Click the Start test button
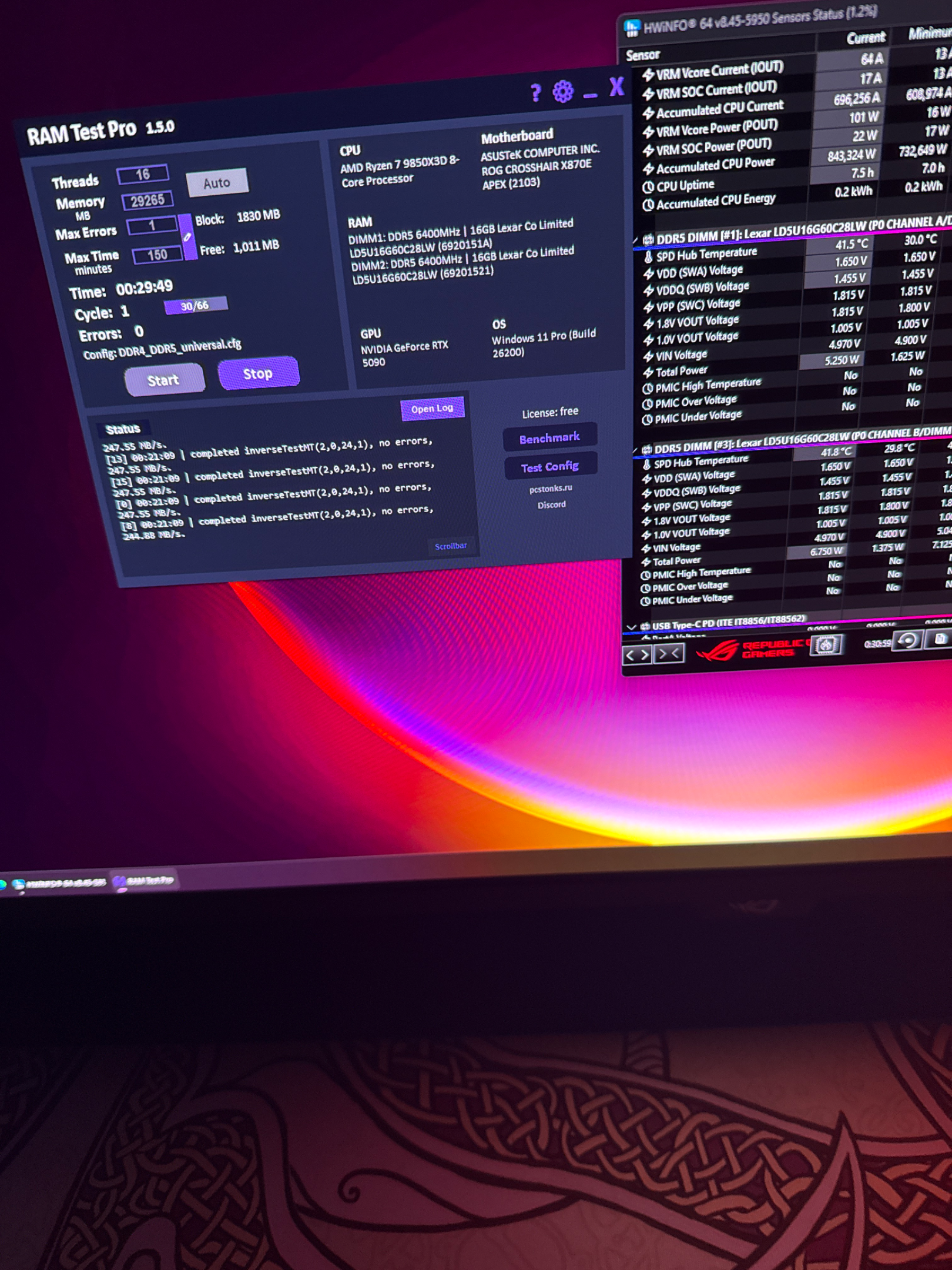 164,380
